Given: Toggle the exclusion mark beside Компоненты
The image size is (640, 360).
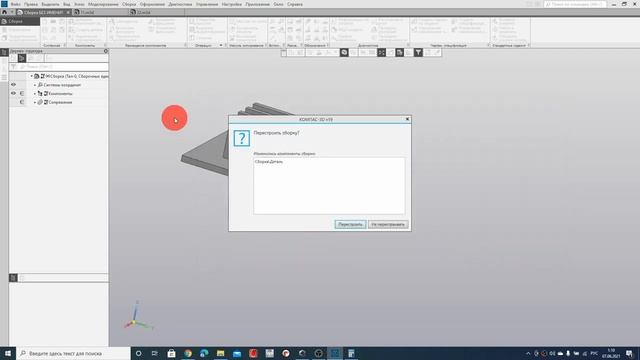Looking at the screenshot, I should tap(22, 93).
